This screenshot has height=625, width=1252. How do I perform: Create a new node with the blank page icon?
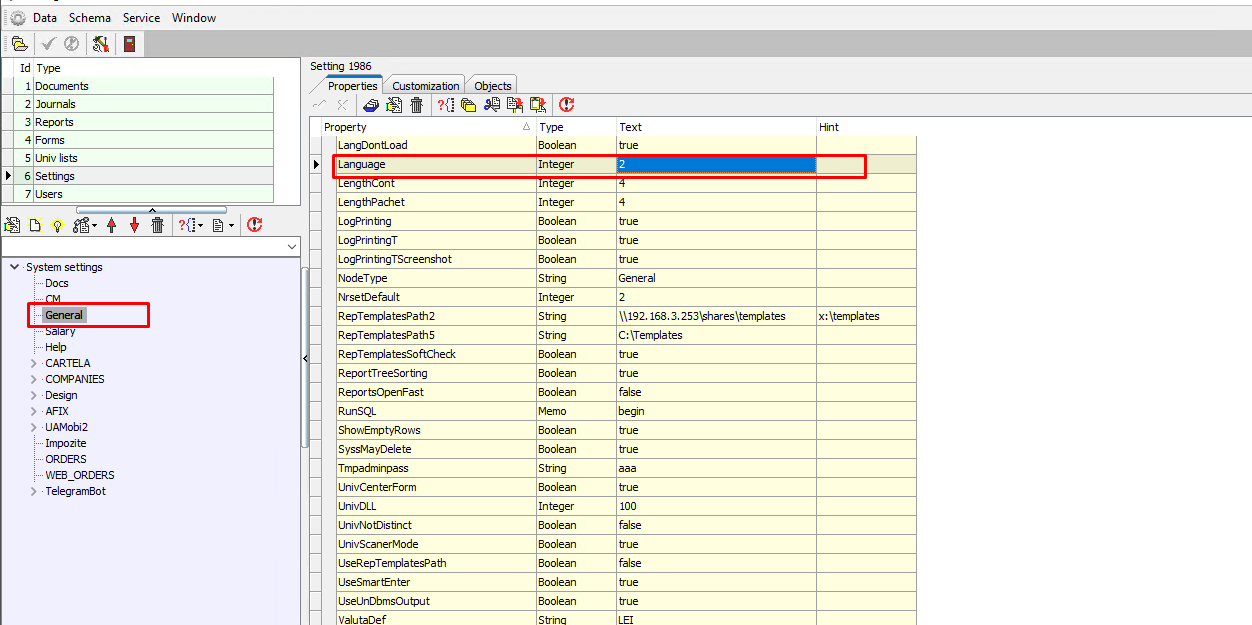[x=34, y=226]
